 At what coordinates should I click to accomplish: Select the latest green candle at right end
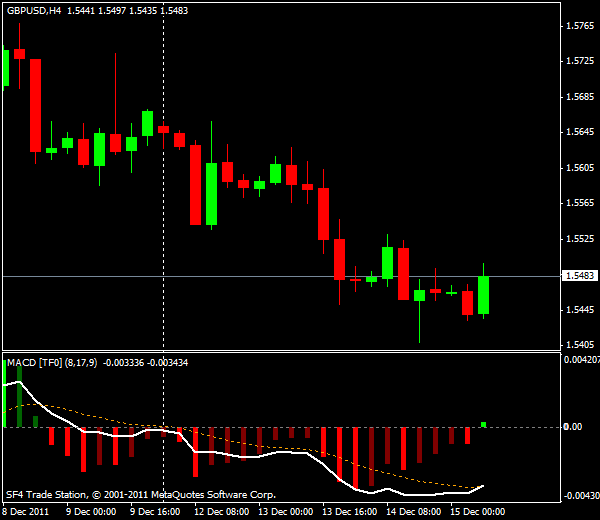(483, 295)
